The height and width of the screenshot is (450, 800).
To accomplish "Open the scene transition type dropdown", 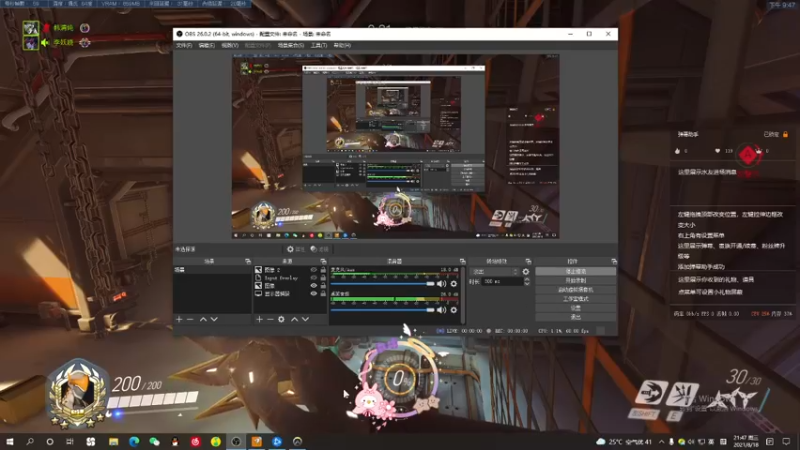I will [x=494, y=272].
